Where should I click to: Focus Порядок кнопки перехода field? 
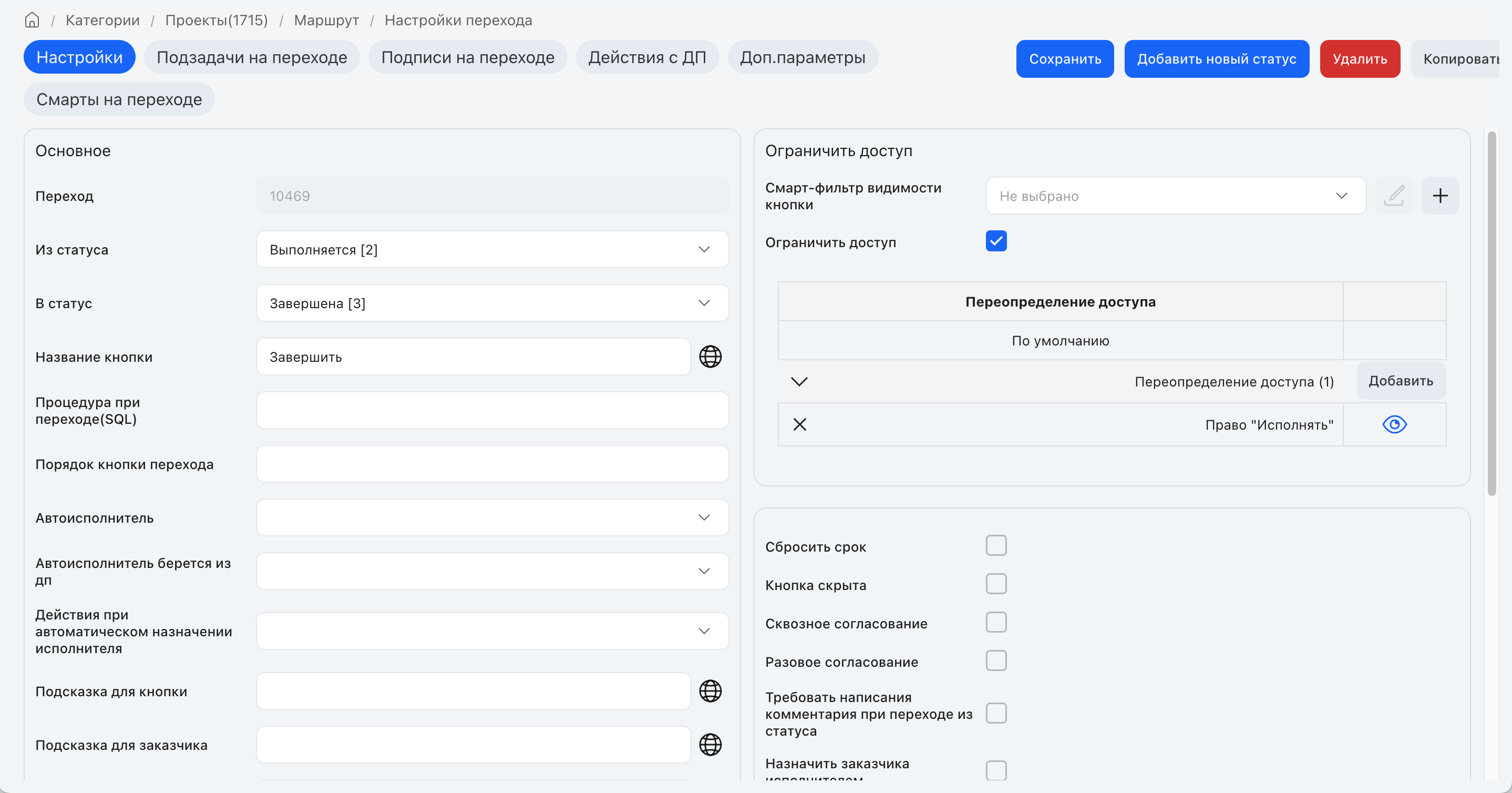point(492,464)
